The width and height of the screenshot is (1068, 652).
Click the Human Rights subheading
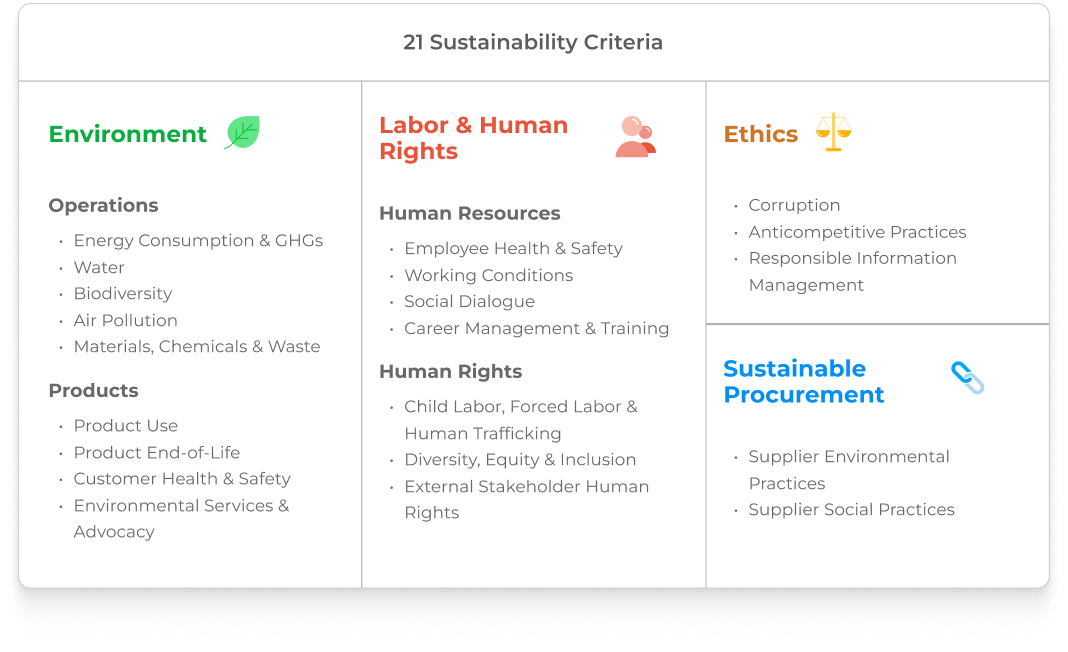(x=450, y=371)
